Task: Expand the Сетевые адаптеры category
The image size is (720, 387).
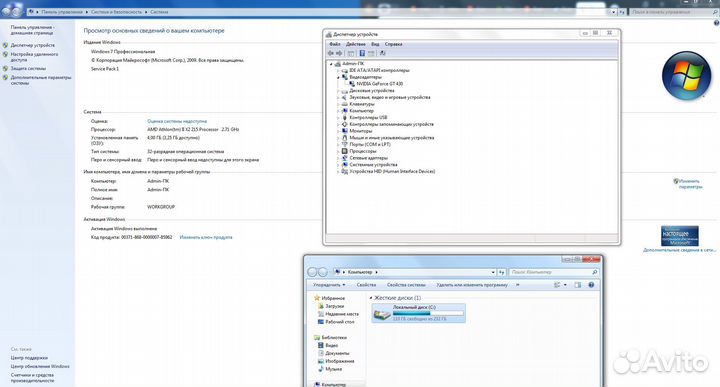Action: click(x=338, y=158)
